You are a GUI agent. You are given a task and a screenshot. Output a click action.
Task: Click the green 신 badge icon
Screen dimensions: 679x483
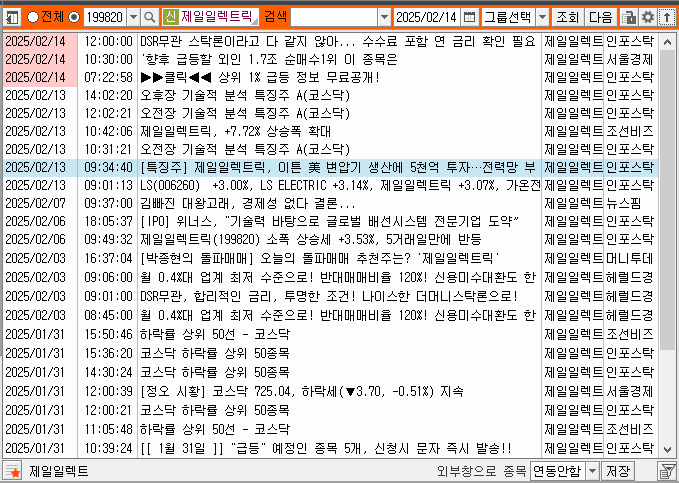[x=171, y=17]
